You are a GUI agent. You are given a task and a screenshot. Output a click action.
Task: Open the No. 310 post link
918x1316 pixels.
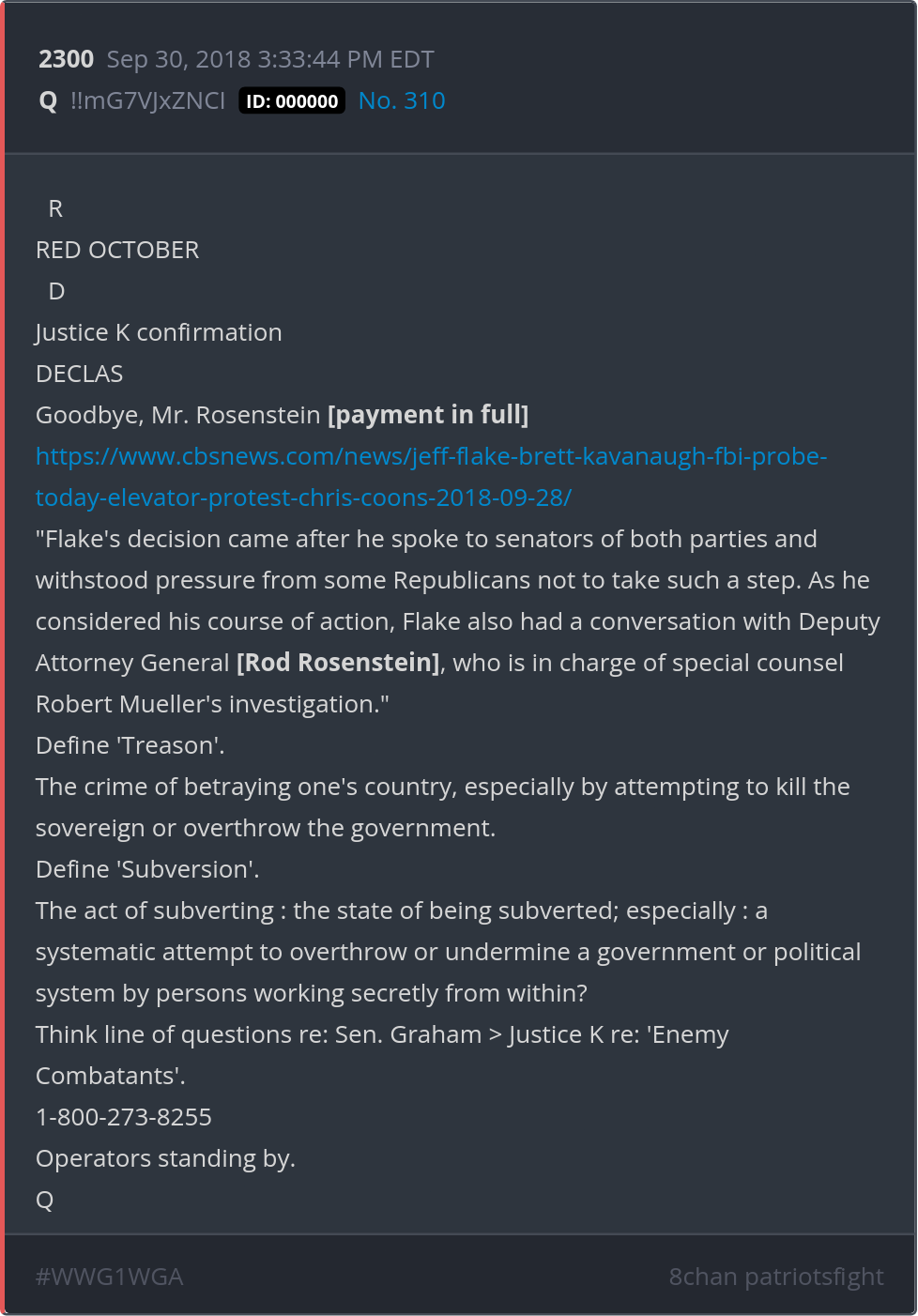pyautogui.click(x=402, y=100)
